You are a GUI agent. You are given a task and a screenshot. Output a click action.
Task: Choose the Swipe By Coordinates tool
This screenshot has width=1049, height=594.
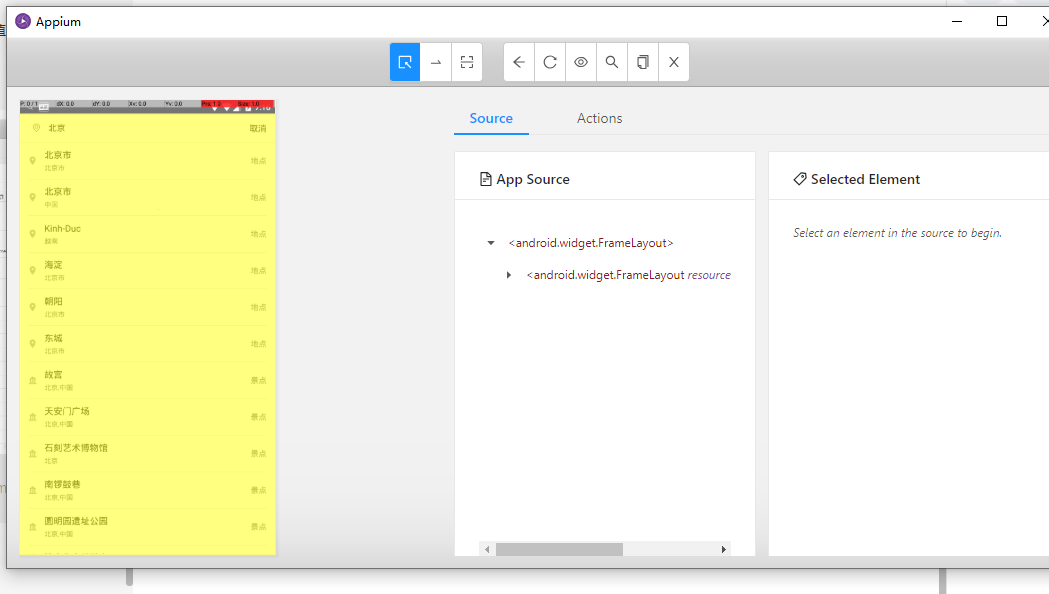pyautogui.click(x=436, y=62)
